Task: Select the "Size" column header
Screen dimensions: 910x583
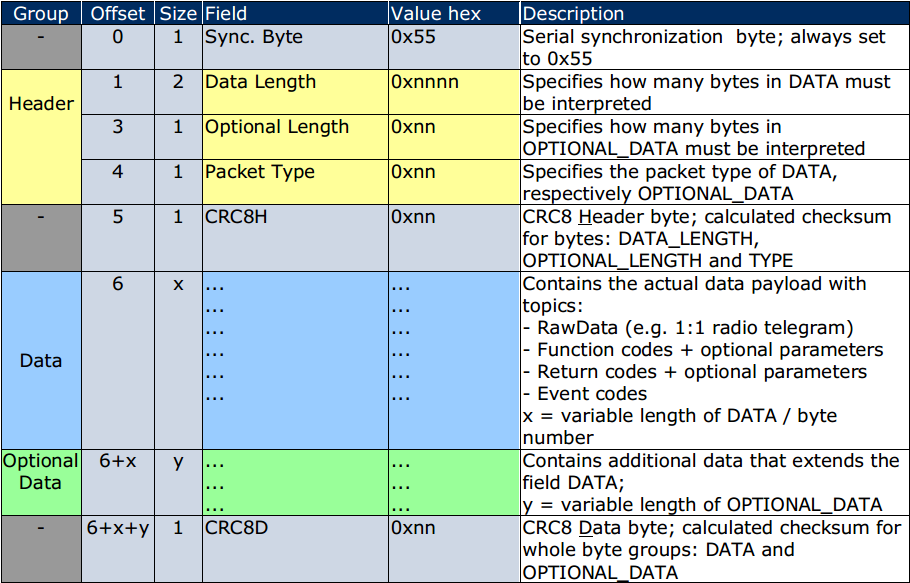Action: tap(178, 13)
